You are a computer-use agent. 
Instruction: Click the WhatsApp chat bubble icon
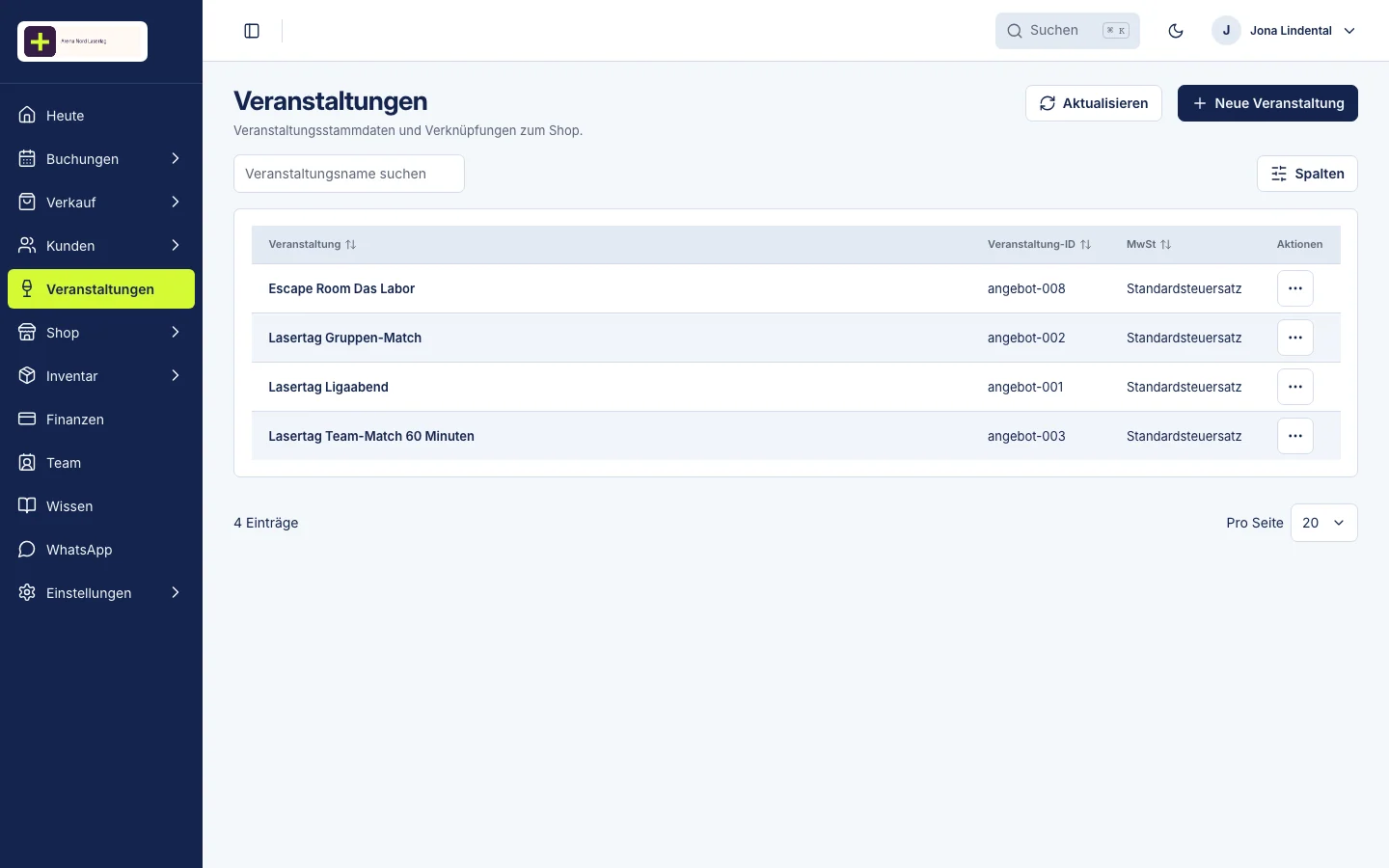[27, 550]
